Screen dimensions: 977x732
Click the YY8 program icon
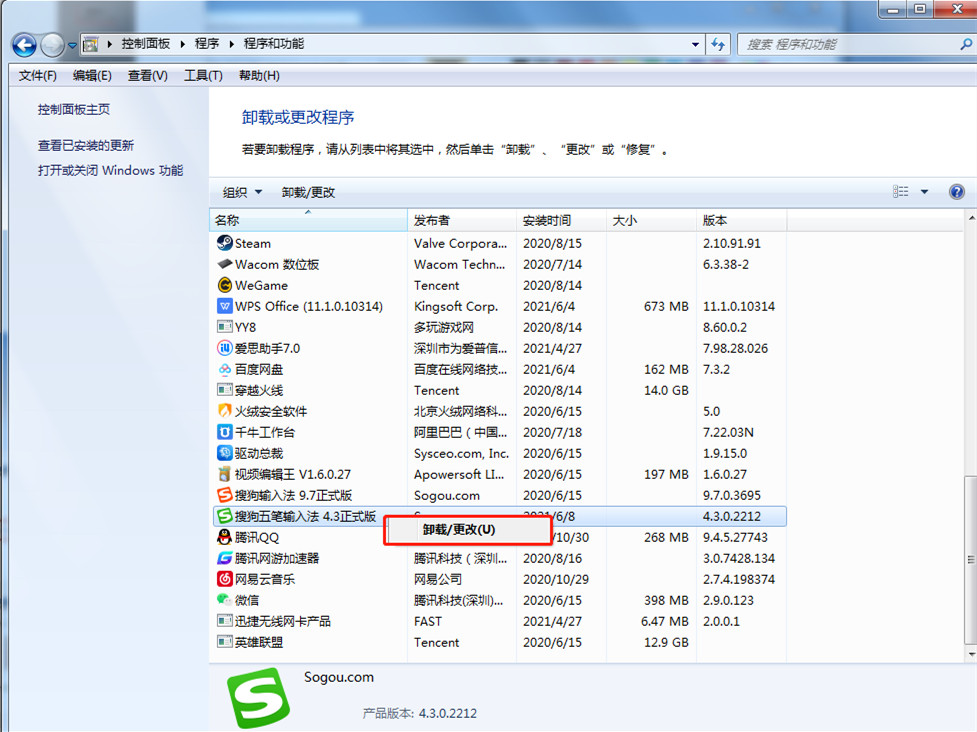pos(224,327)
